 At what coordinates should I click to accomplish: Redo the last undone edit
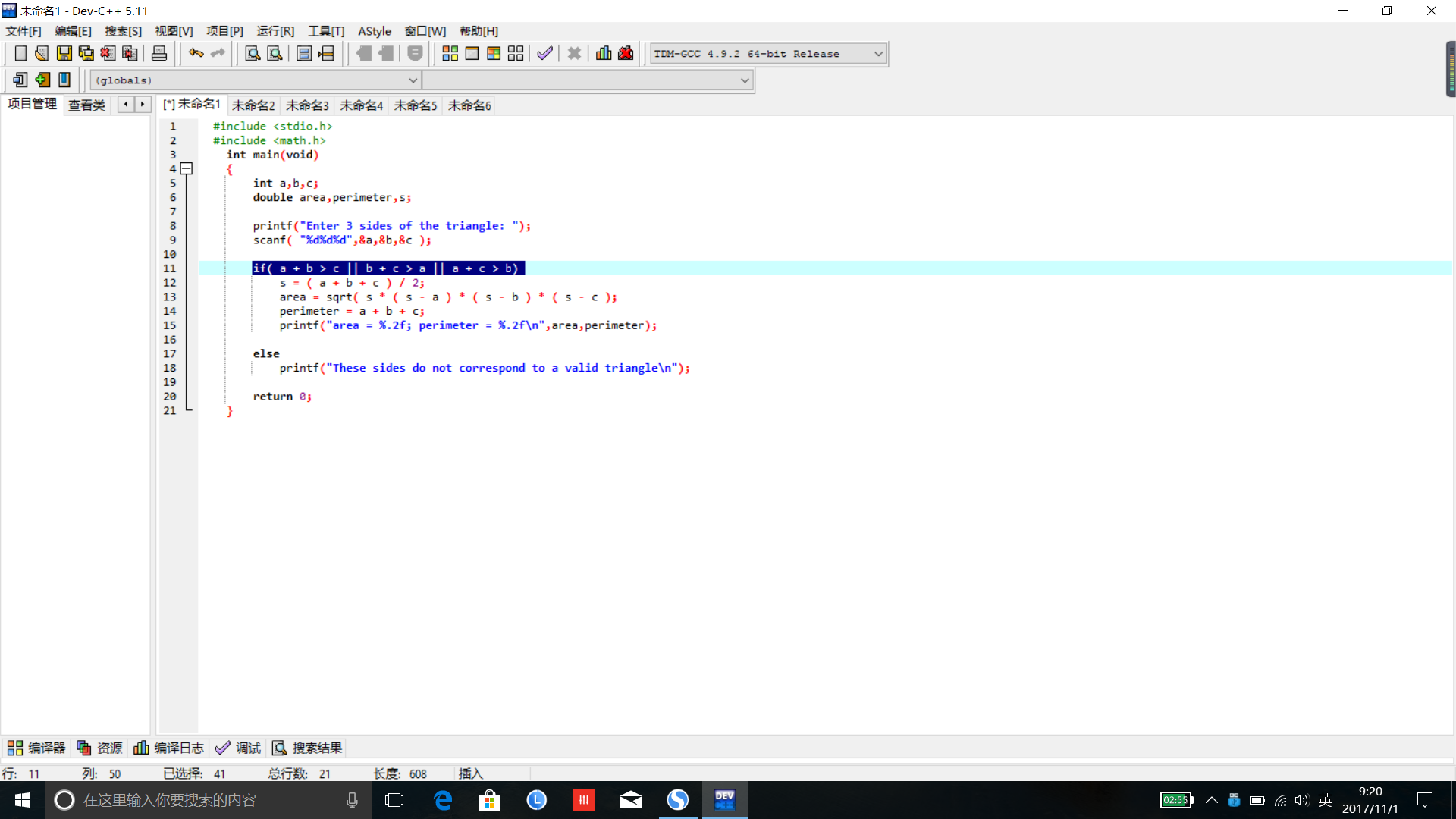218,54
